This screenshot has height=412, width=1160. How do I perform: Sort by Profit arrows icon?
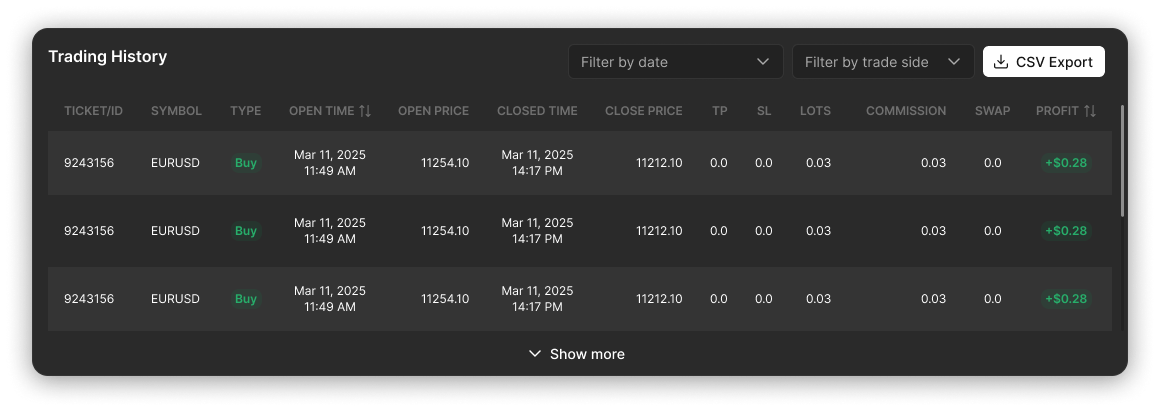[1090, 111]
